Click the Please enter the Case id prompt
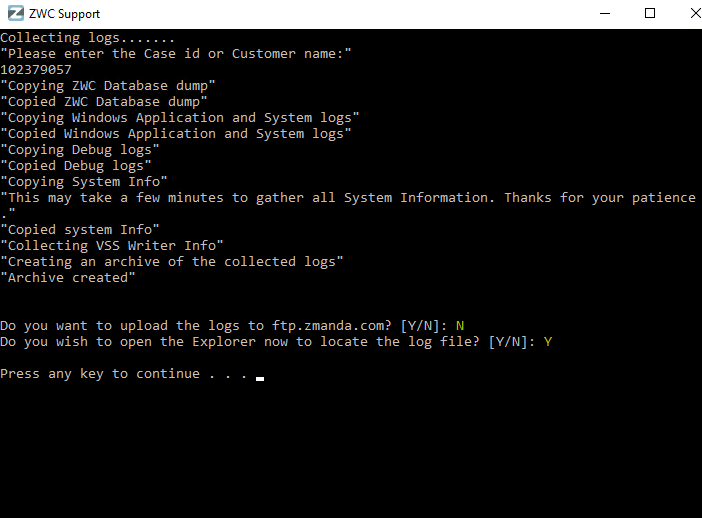This screenshot has height=518, width=702. pyautogui.click(x=176, y=54)
